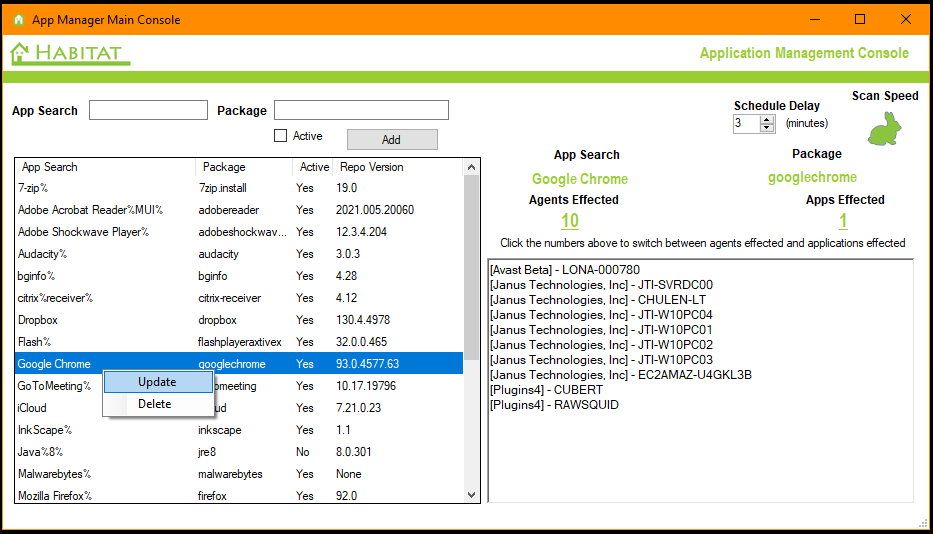Select agent JTI-W10PC04

coord(601,314)
